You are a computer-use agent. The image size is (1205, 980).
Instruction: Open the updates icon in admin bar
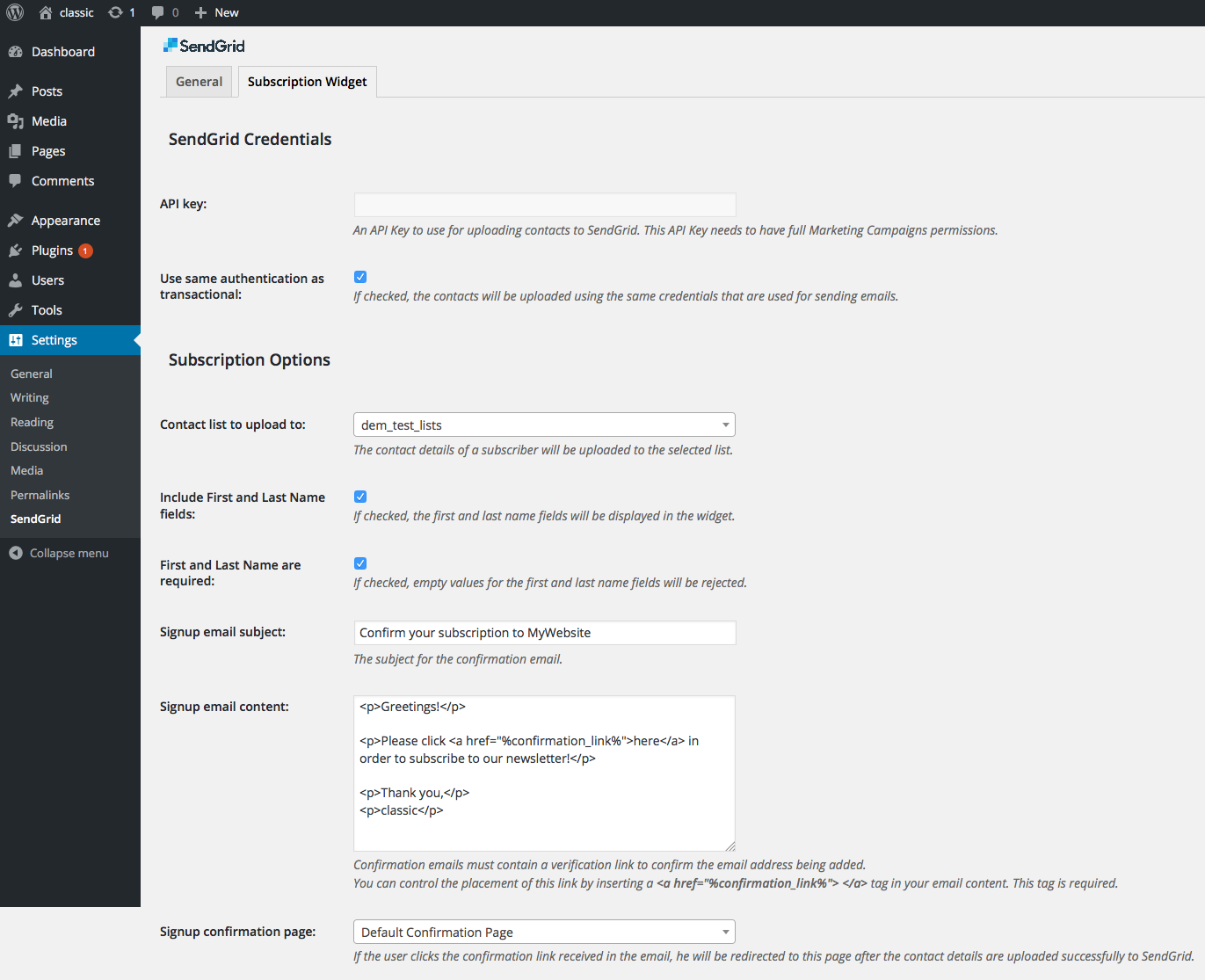point(116,12)
